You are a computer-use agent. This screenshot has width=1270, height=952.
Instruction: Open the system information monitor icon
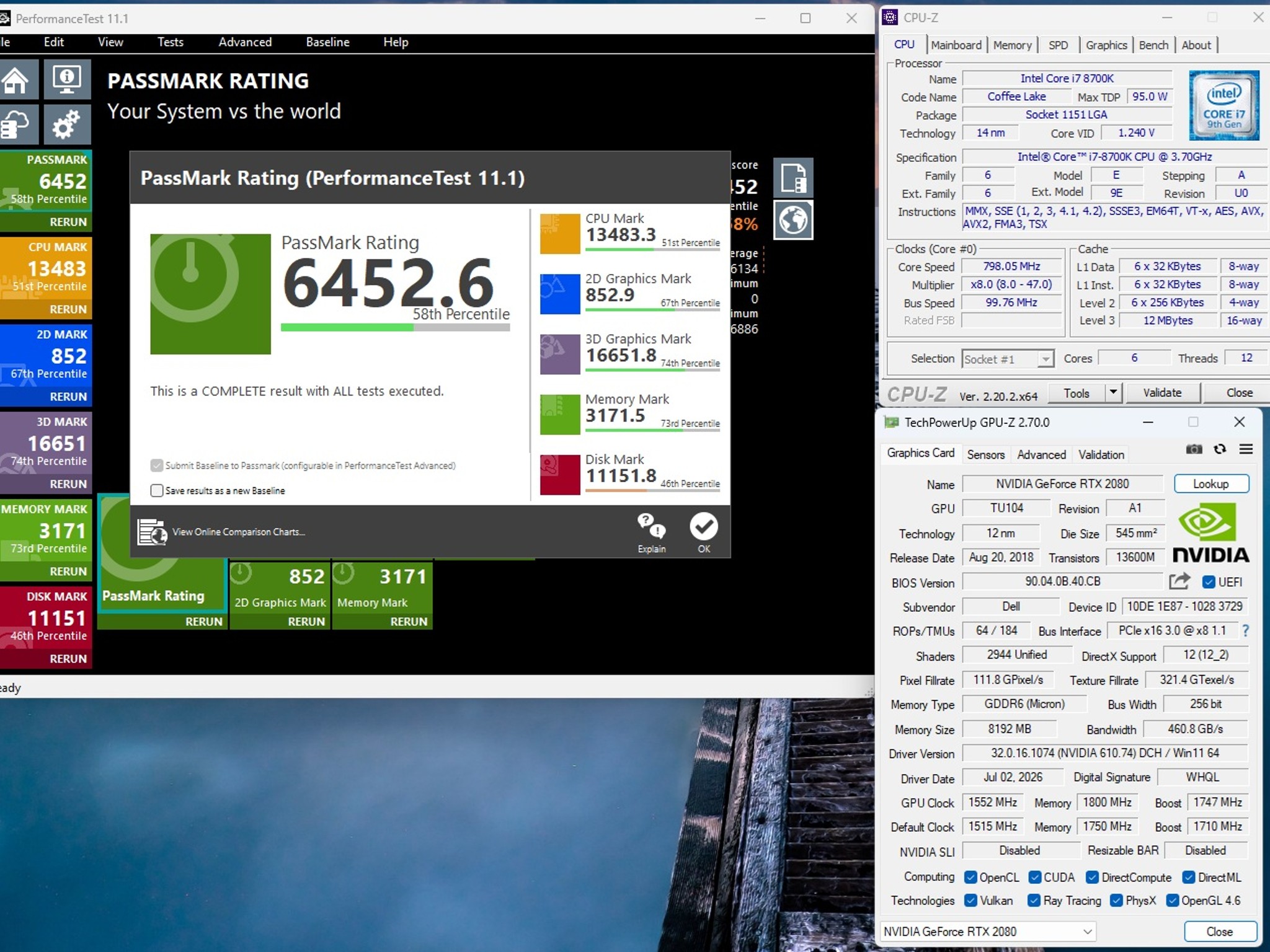(x=67, y=79)
